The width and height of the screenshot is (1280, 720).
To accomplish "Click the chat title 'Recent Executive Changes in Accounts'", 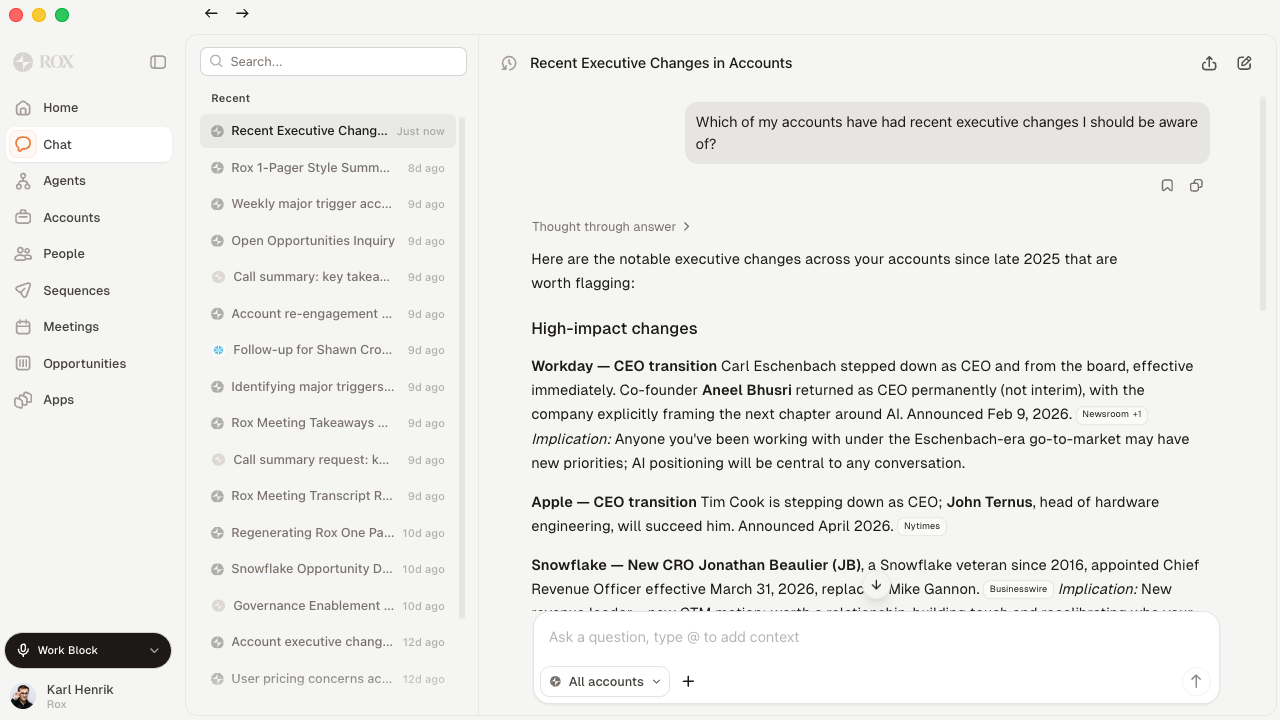I will [661, 63].
